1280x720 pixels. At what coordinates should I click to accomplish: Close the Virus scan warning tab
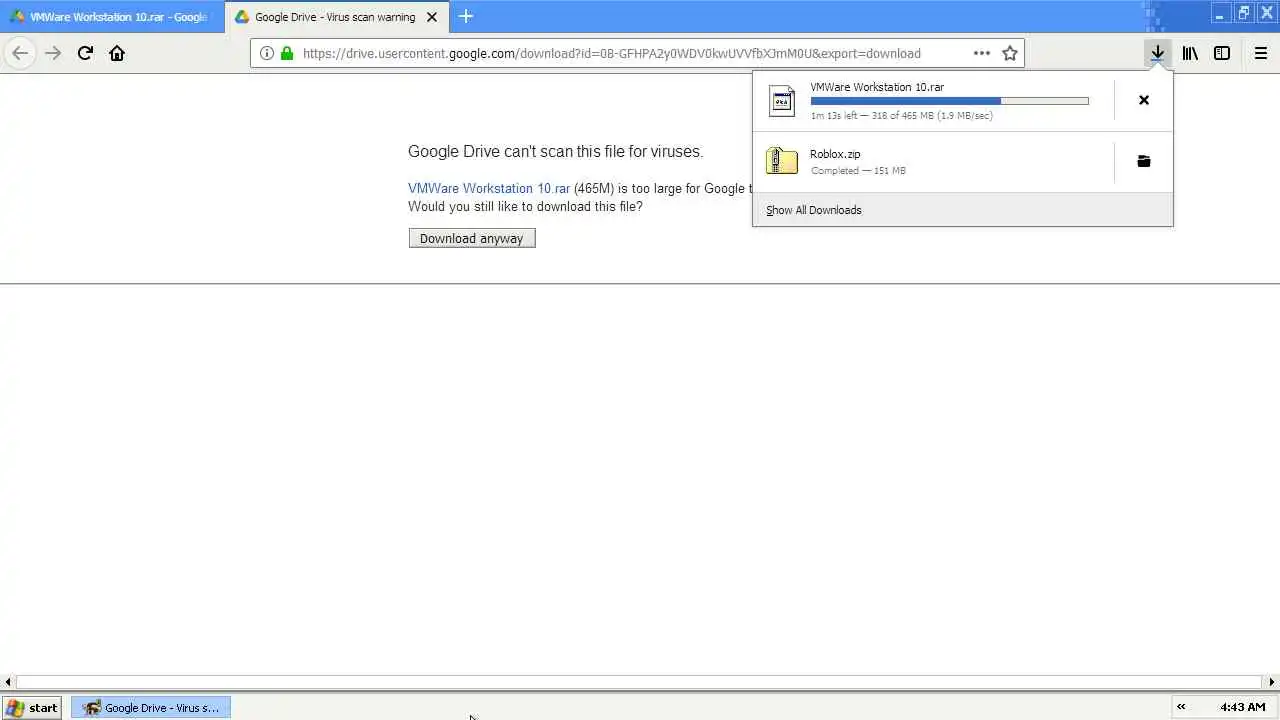click(x=432, y=17)
